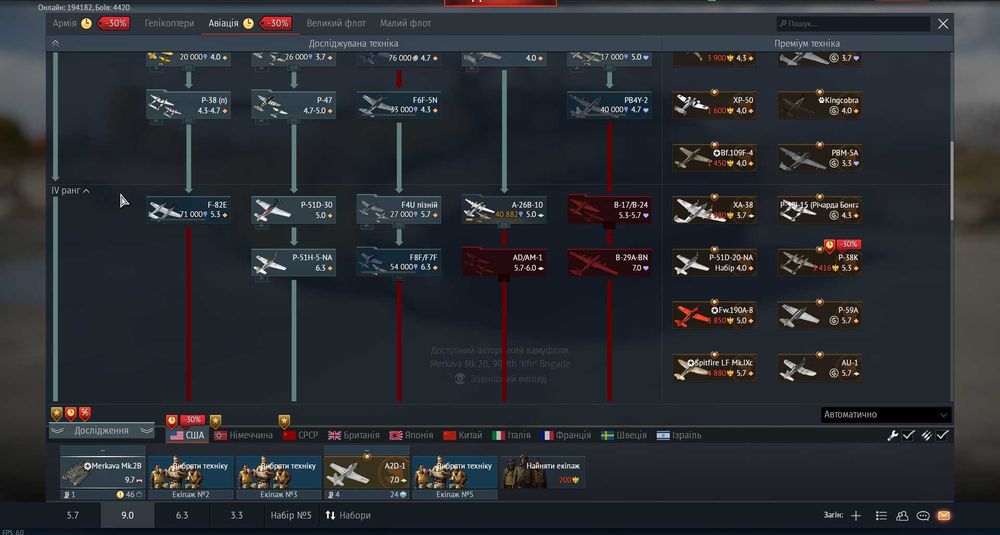Image resolution: width=1000 pixels, height=535 pixels.
Task: Switch to the Гелікоптери tab
Action: 169,23
